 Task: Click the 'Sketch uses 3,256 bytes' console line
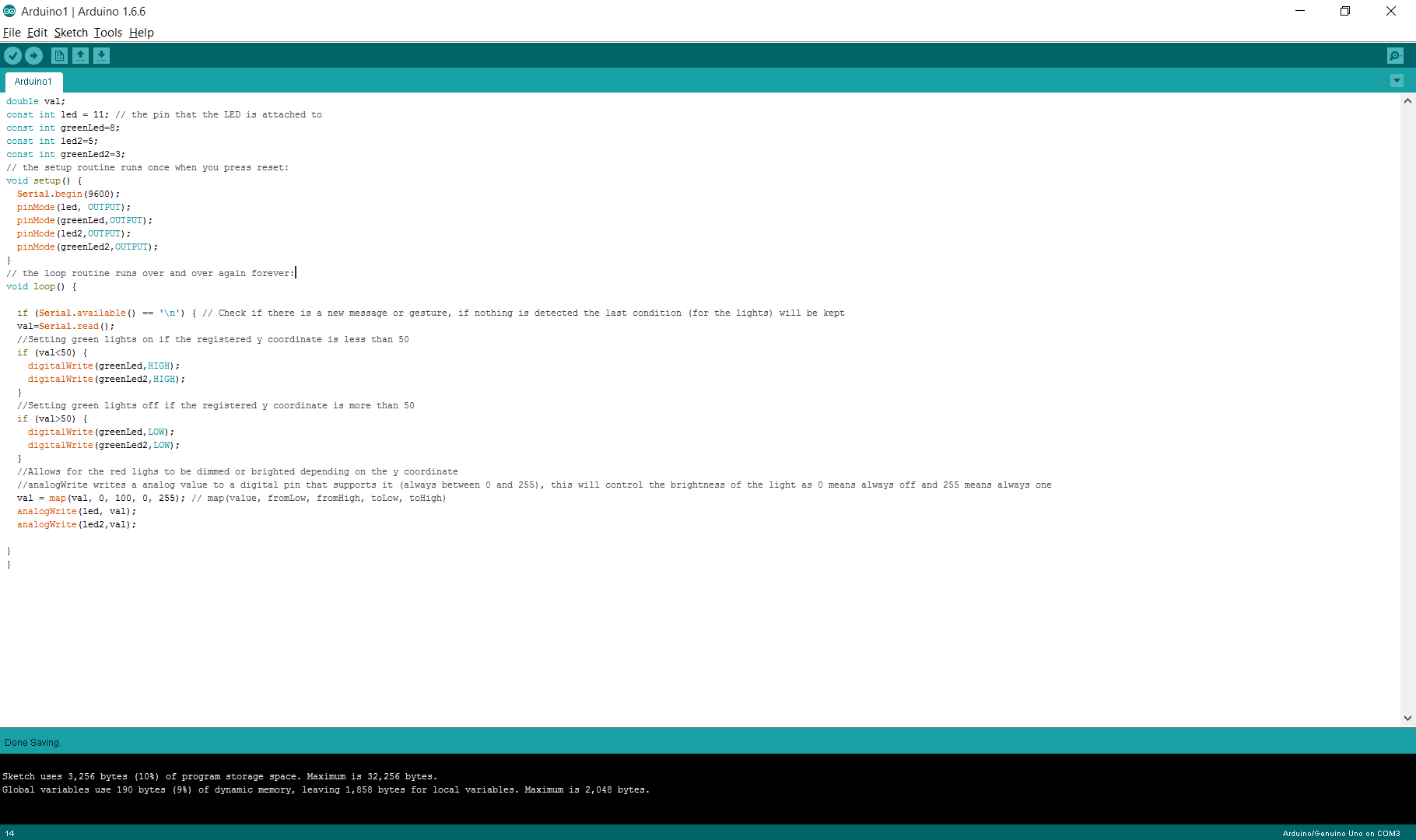coord(220,776)
